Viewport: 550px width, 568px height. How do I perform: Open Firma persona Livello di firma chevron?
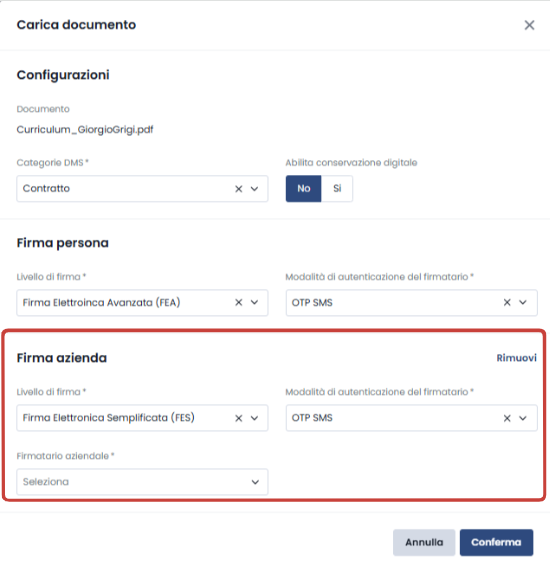[x=255, y=302]
